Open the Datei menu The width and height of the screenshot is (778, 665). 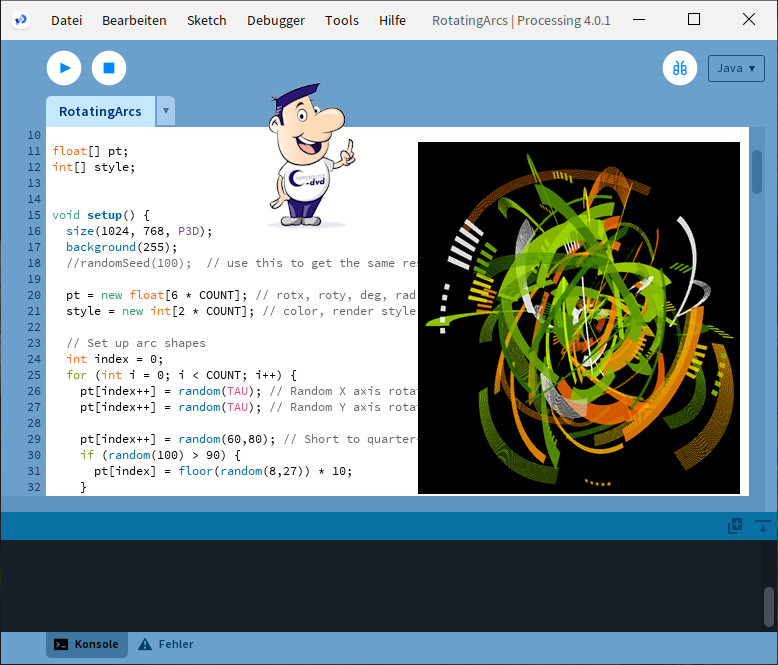point(67,20)
